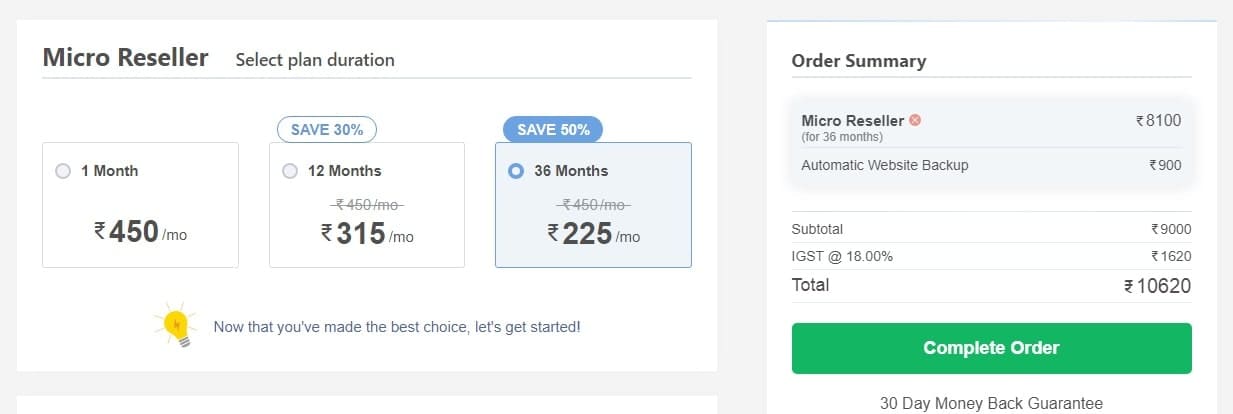This screenshot has height=414, width=1233.
Task: Remove Micro Reseller using red x icon
Action: tap(915, 120)
